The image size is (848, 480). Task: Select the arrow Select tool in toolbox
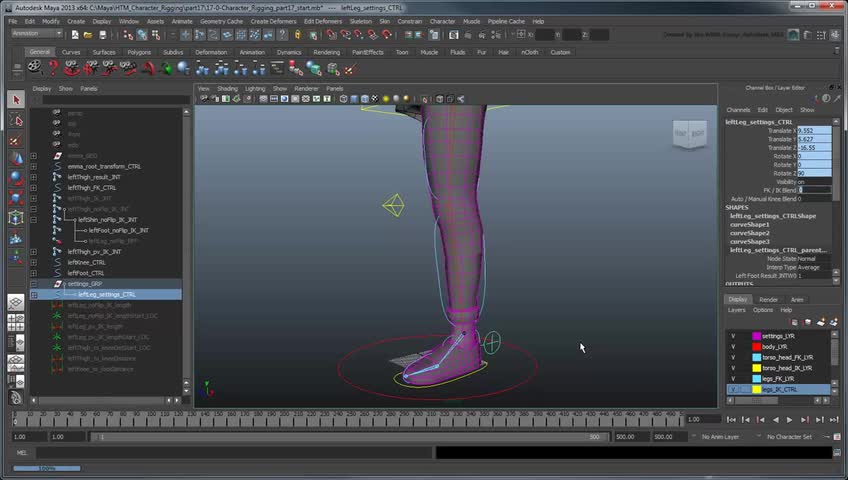coord(16,100)
